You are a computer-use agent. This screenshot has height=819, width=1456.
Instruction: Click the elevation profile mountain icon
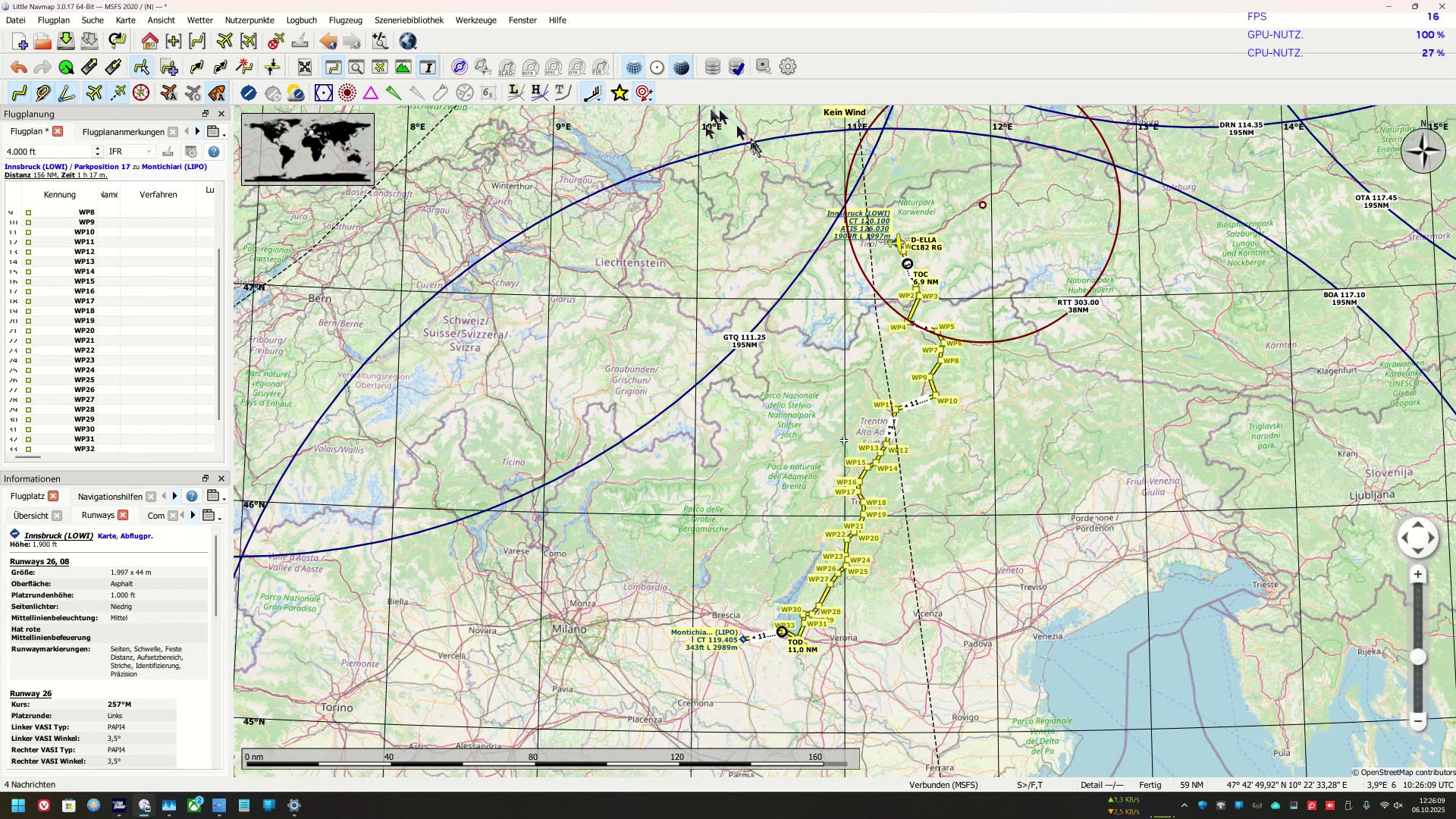[x=403, y=67]
